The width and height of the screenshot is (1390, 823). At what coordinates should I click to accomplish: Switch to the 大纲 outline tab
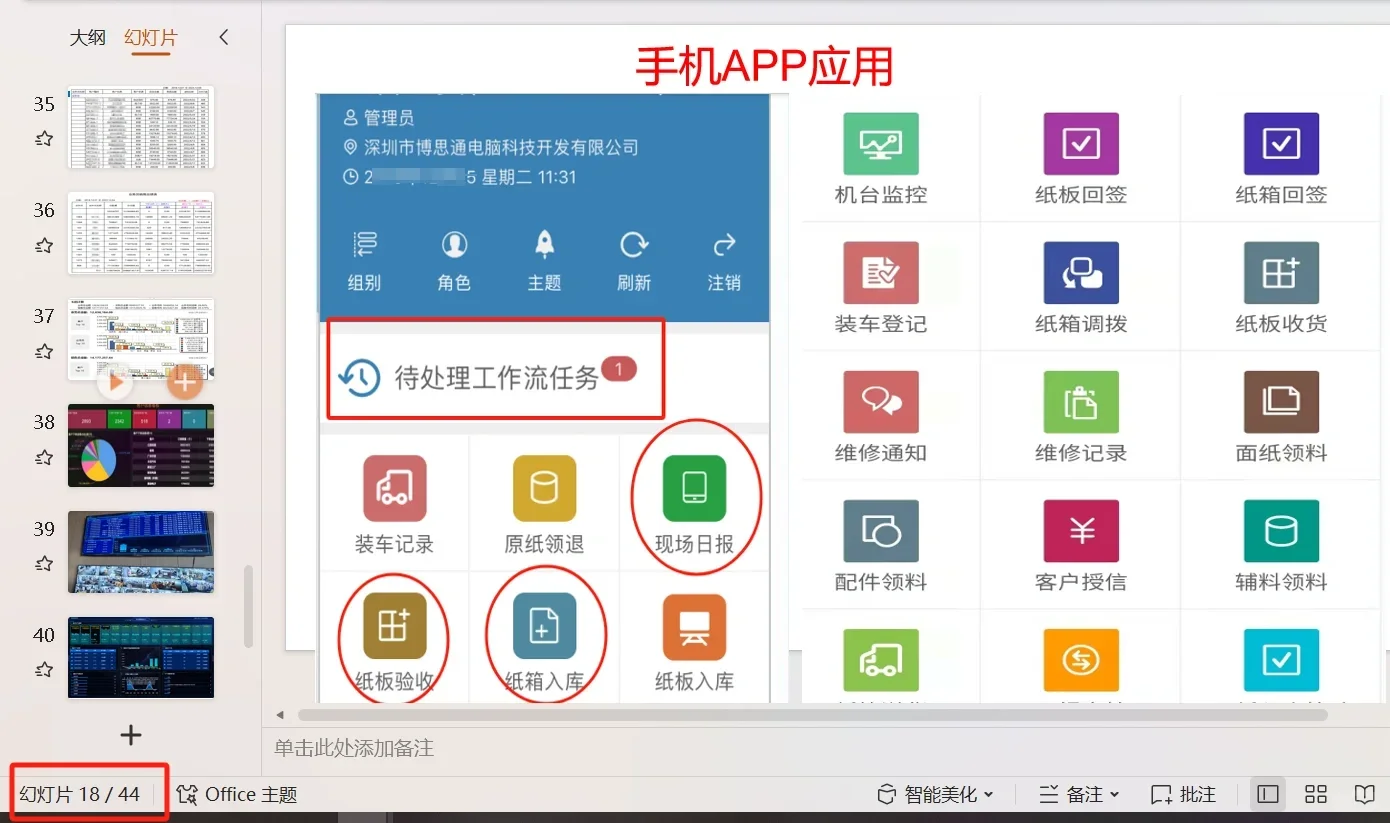(88, 36)
